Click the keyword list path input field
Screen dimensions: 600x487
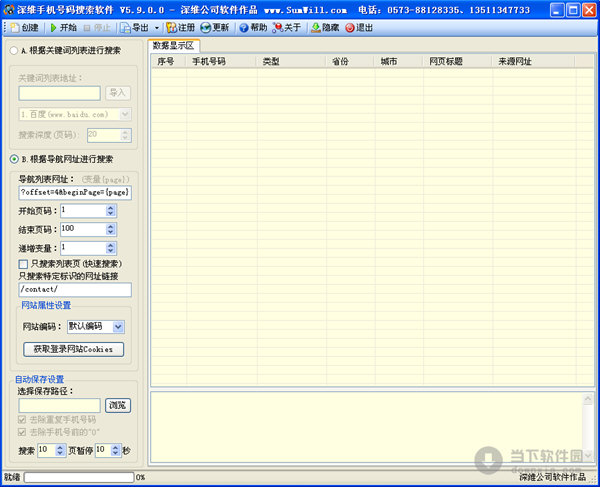60,93
